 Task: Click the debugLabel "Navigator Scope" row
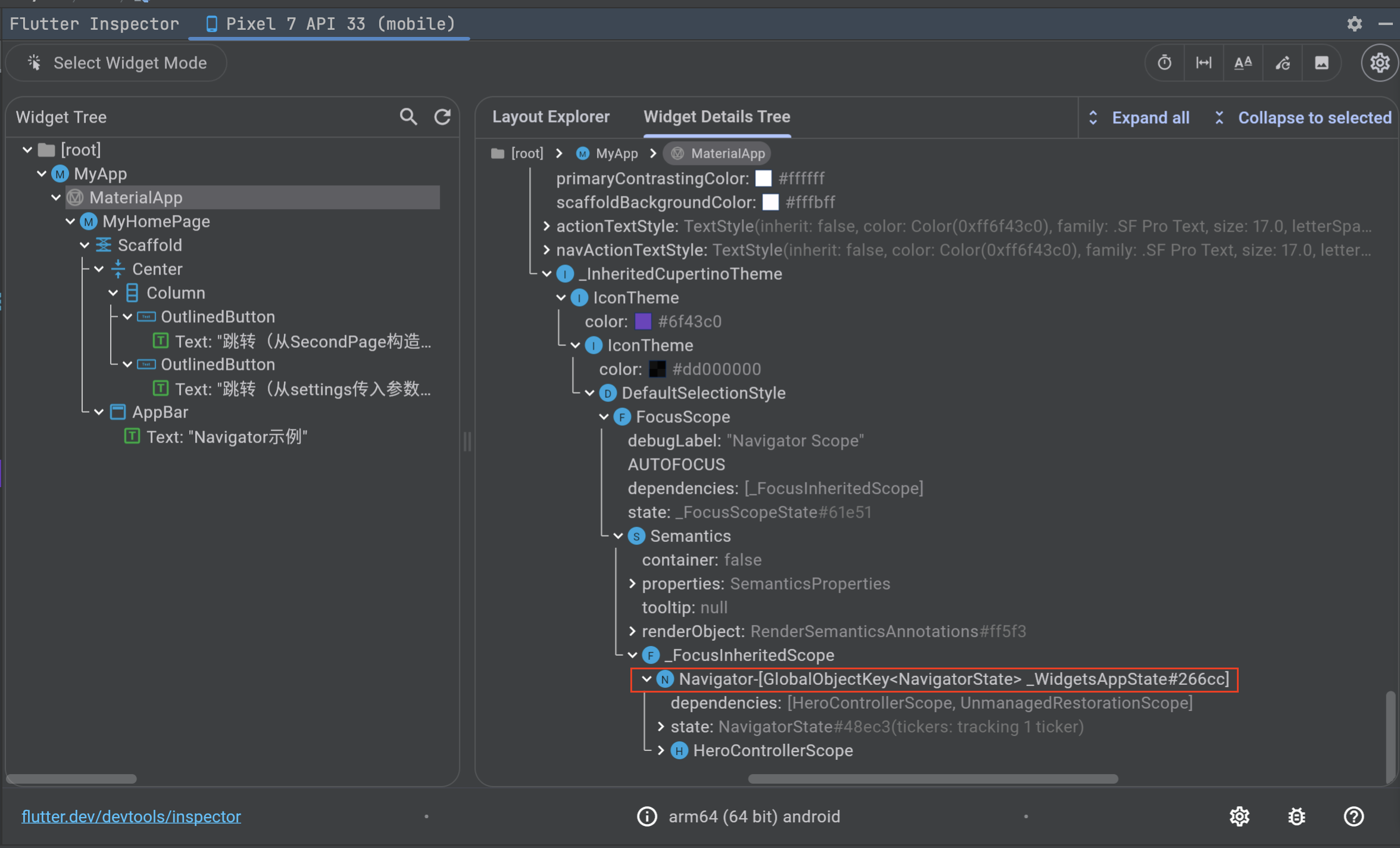(x=746, y=441)
